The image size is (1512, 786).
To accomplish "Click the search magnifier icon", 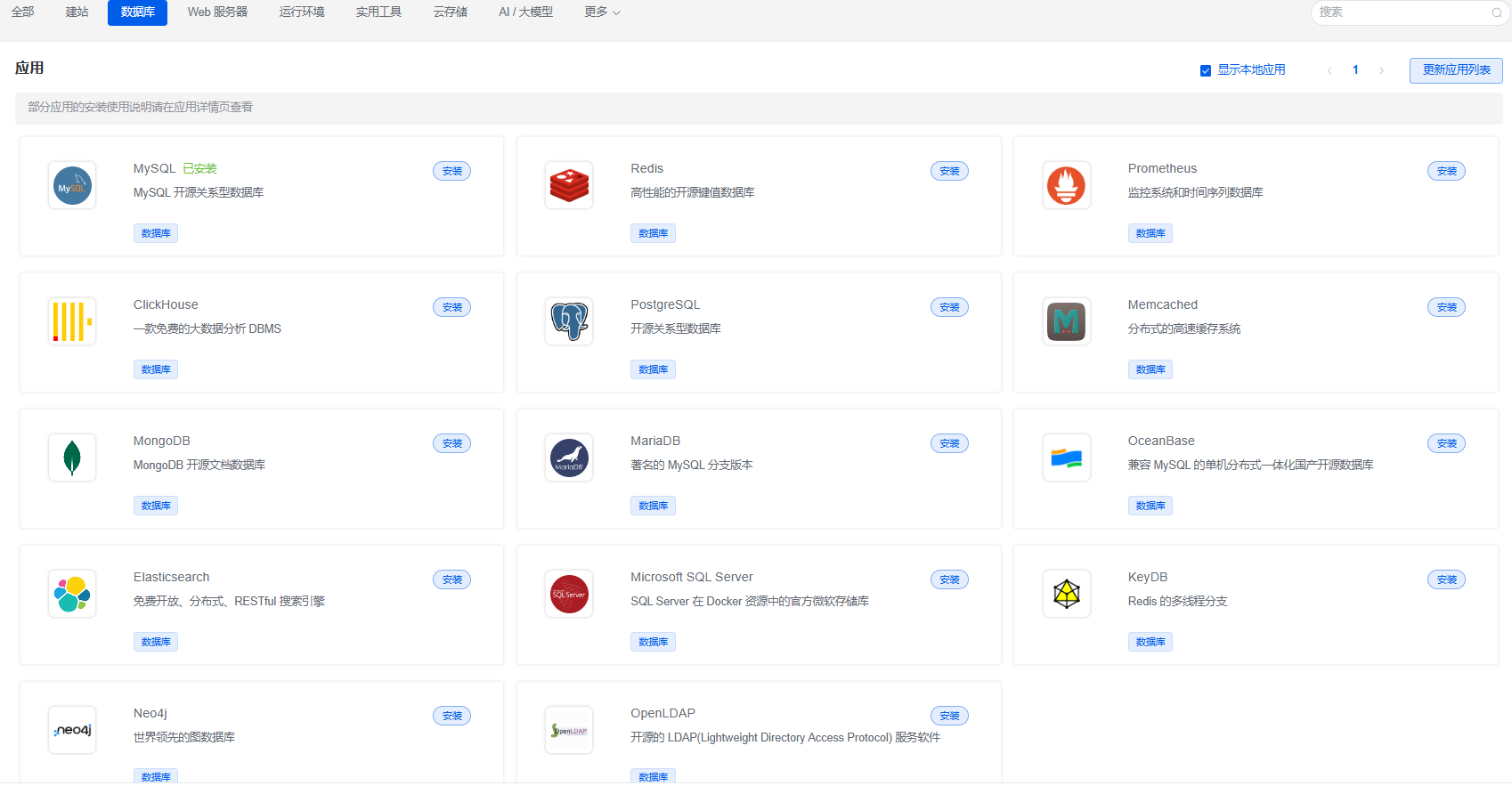I will pos(1497,12).
